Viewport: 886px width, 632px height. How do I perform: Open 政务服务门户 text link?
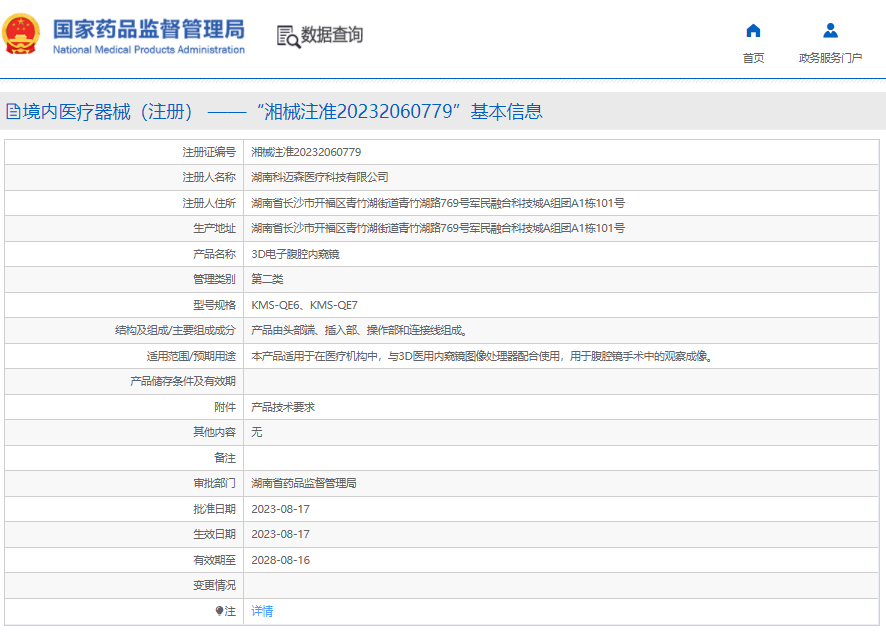pyautogui.click(x=831, y=58)
